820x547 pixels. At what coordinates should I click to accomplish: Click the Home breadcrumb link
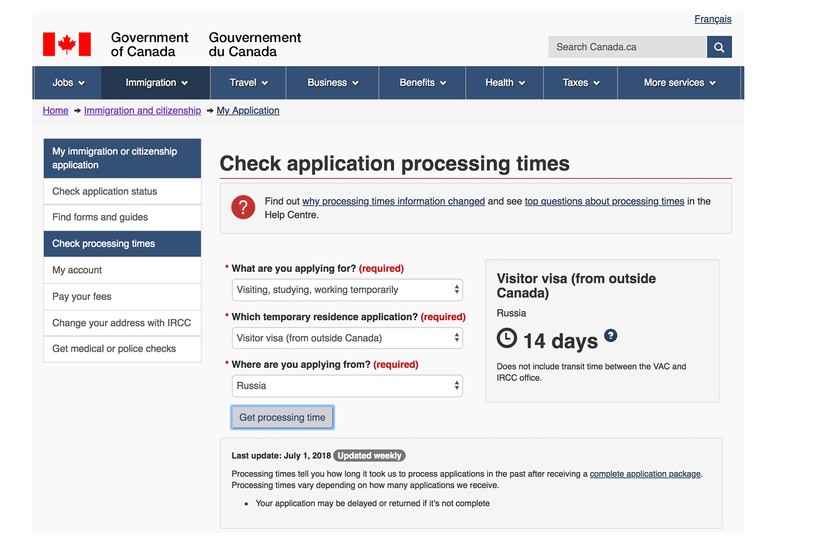click(x=55, y=111)
